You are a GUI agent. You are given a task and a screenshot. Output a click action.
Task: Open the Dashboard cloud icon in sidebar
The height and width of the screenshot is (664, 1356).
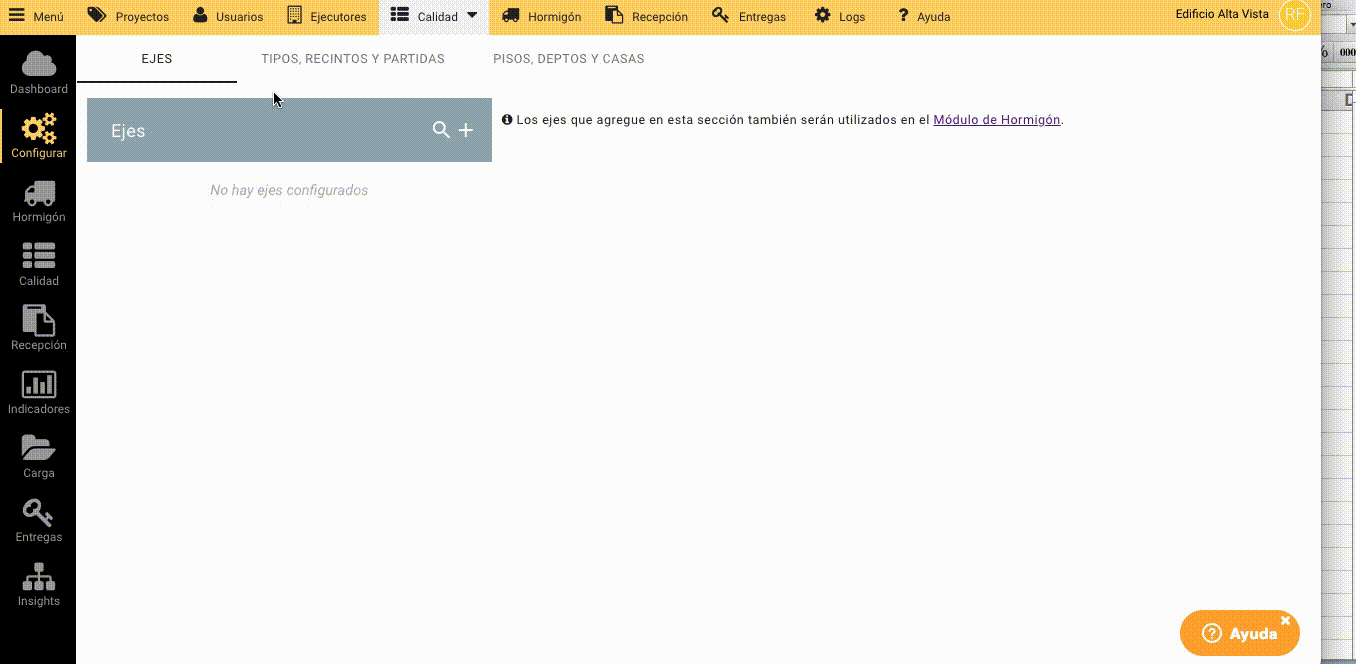pyautogui.click(x=38, y=65)
